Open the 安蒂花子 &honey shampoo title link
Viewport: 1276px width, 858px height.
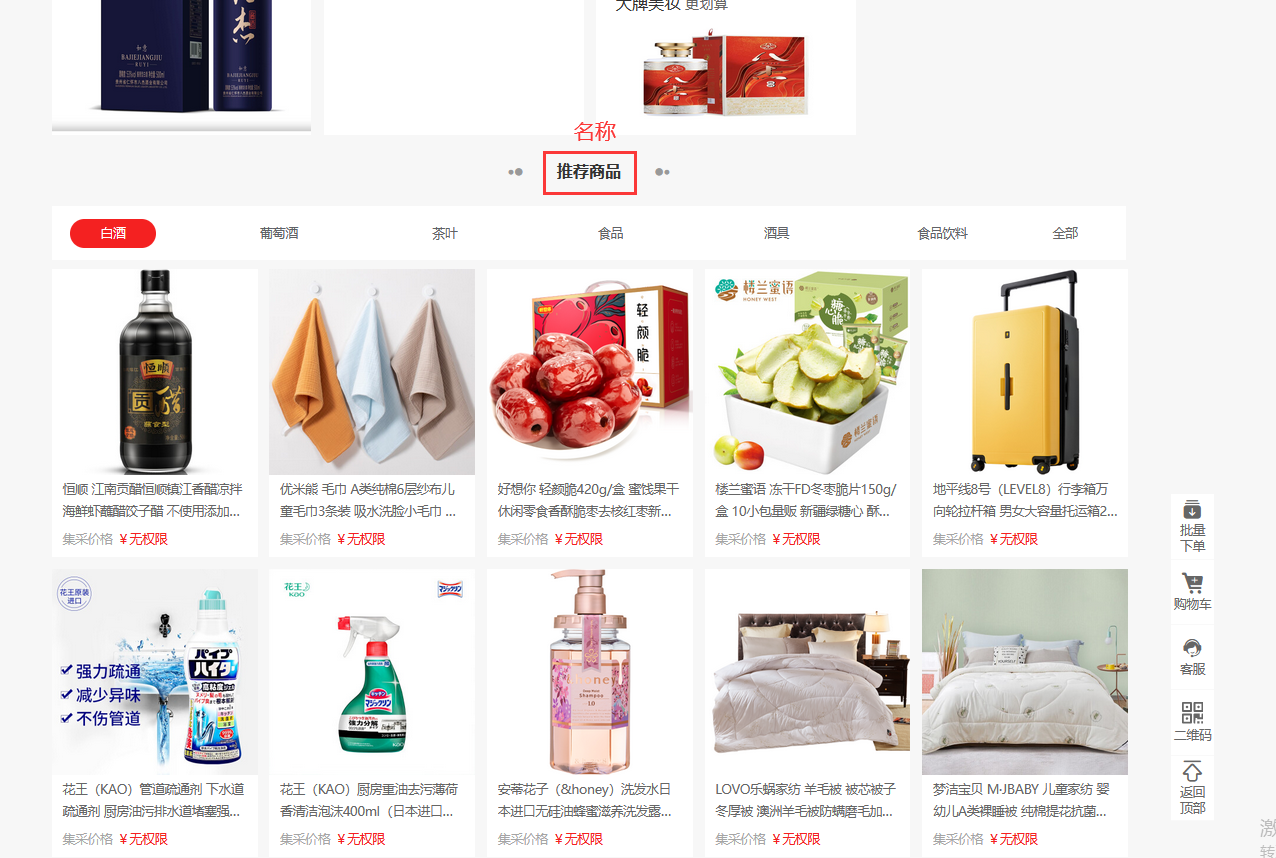point(590,800)
